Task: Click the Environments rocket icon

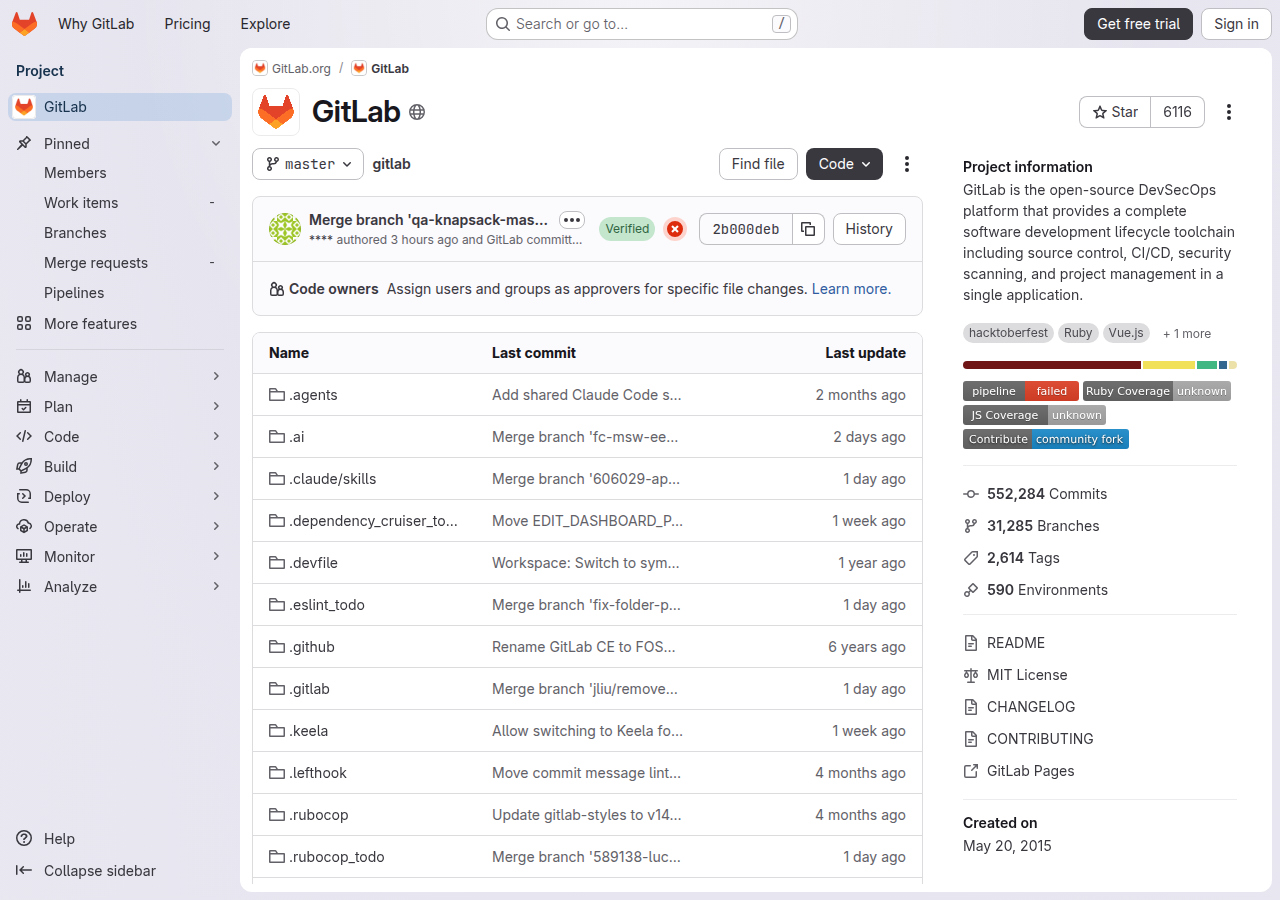Action: [x=970, y=590]
